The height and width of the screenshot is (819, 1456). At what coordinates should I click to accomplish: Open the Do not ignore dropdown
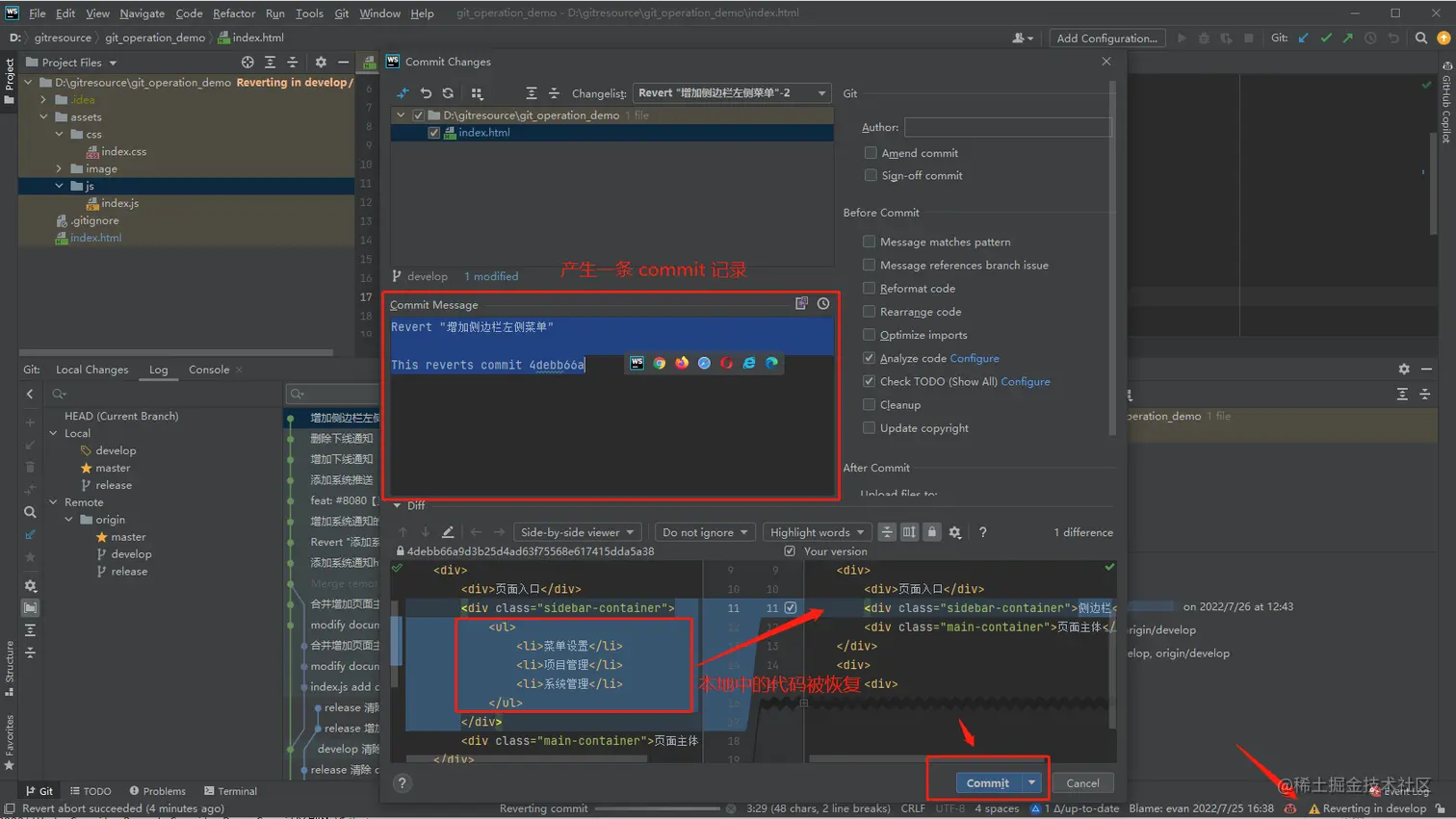pos(705,532)
